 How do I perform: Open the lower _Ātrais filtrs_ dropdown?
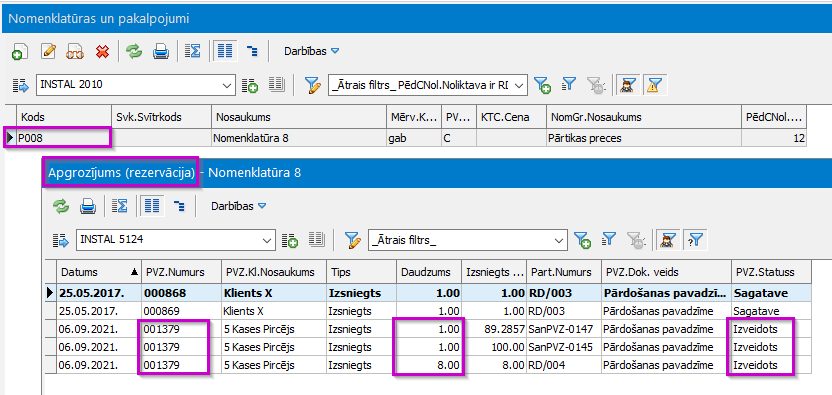tap(559, 241)
